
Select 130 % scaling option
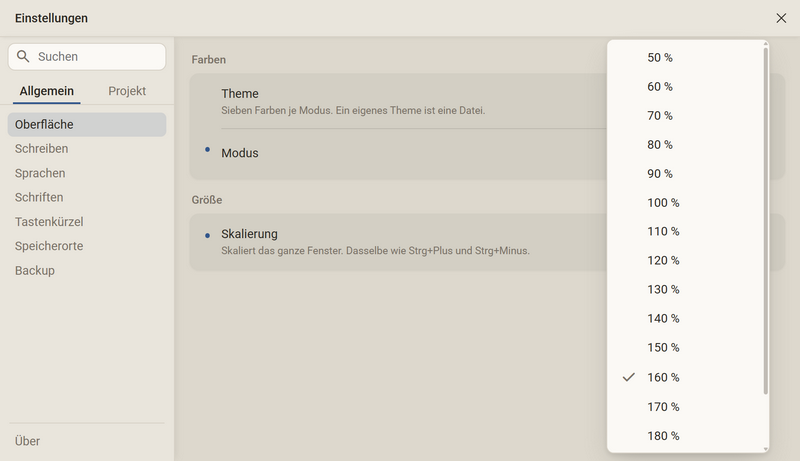coord(685,290)
